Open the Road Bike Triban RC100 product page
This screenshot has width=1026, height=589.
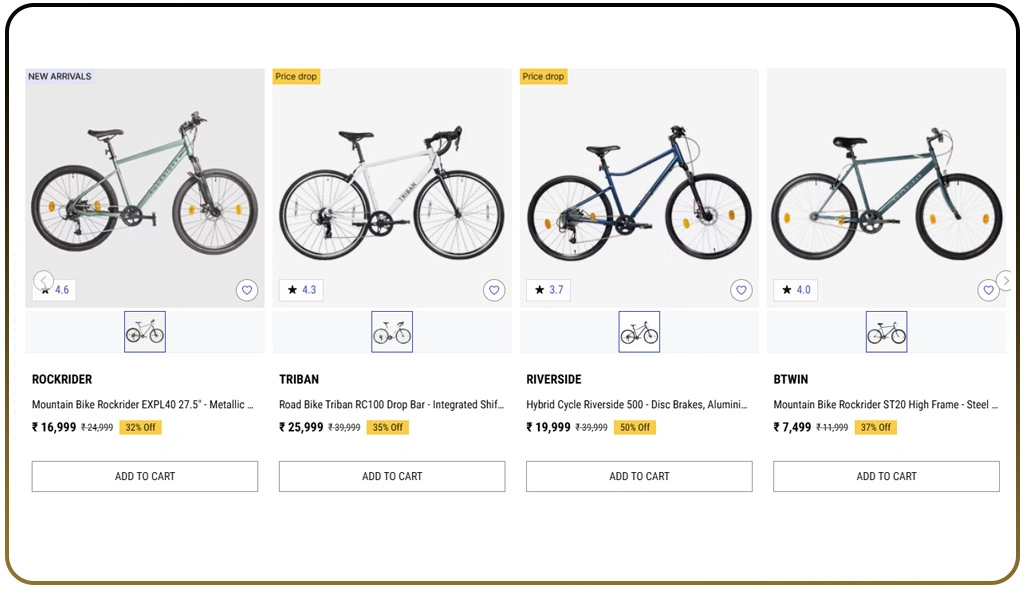click(391, 404)
